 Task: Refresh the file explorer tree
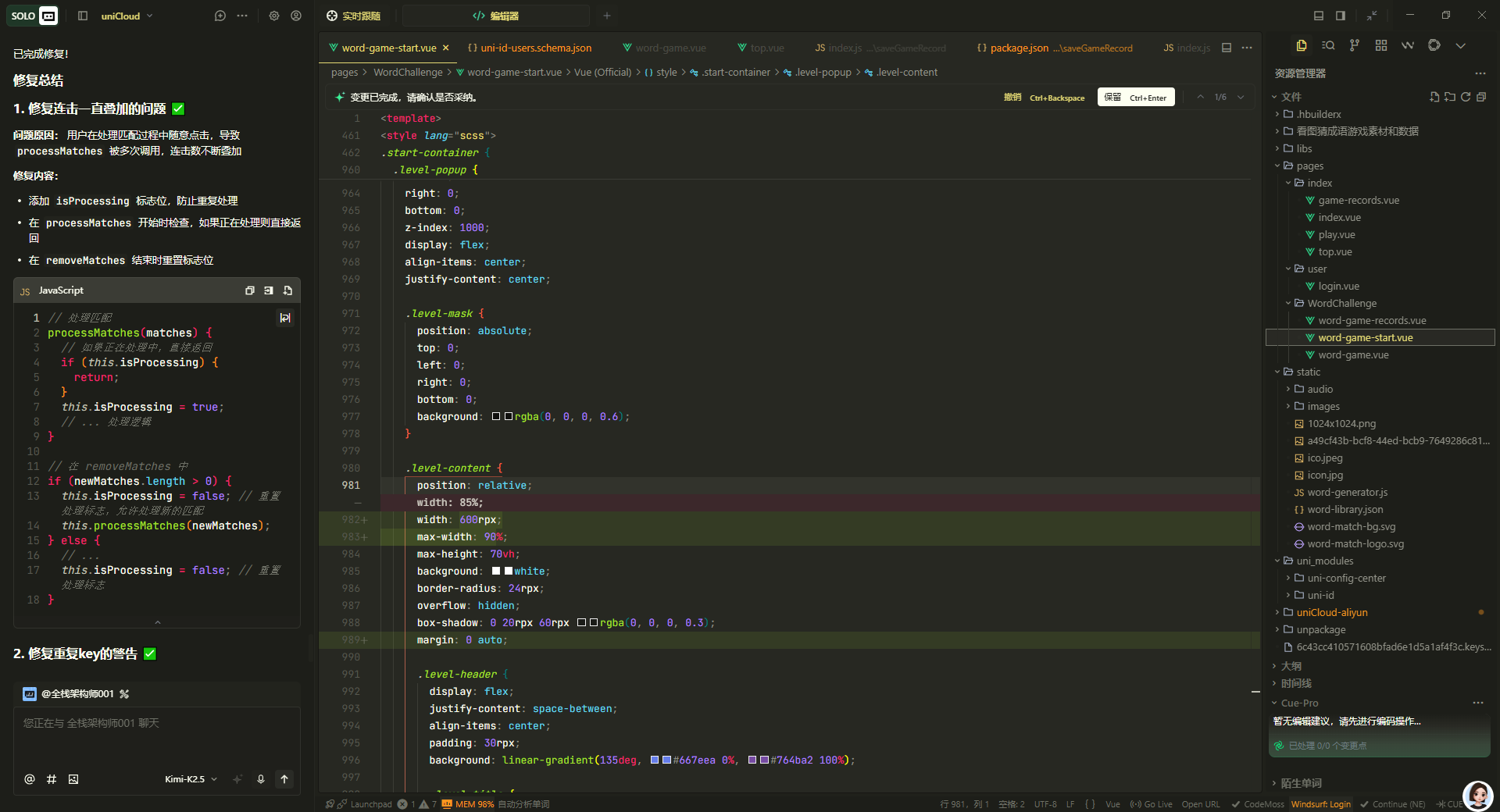coord(1466,97)
